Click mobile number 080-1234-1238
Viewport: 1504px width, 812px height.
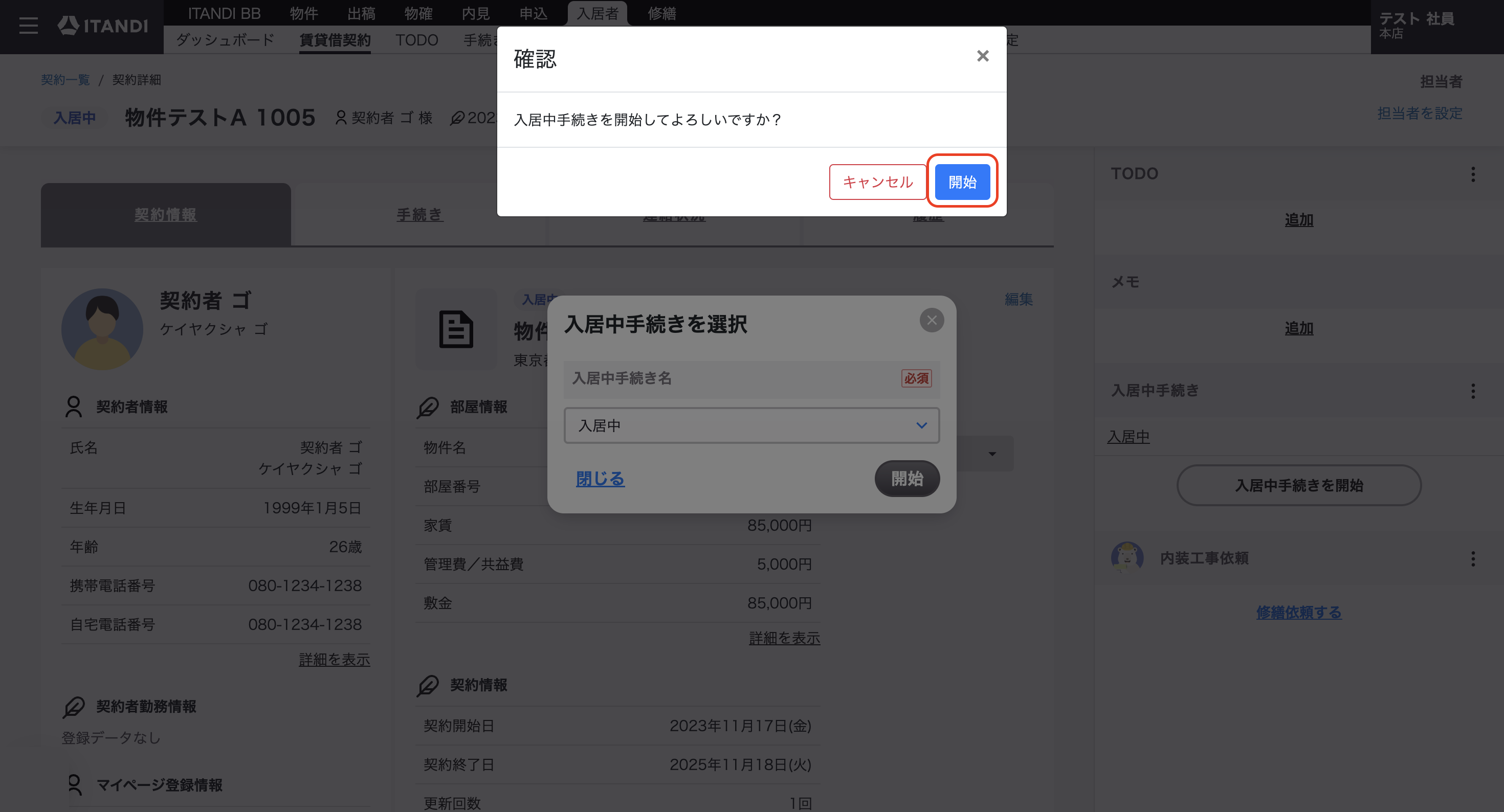click(x=305, y=585)
